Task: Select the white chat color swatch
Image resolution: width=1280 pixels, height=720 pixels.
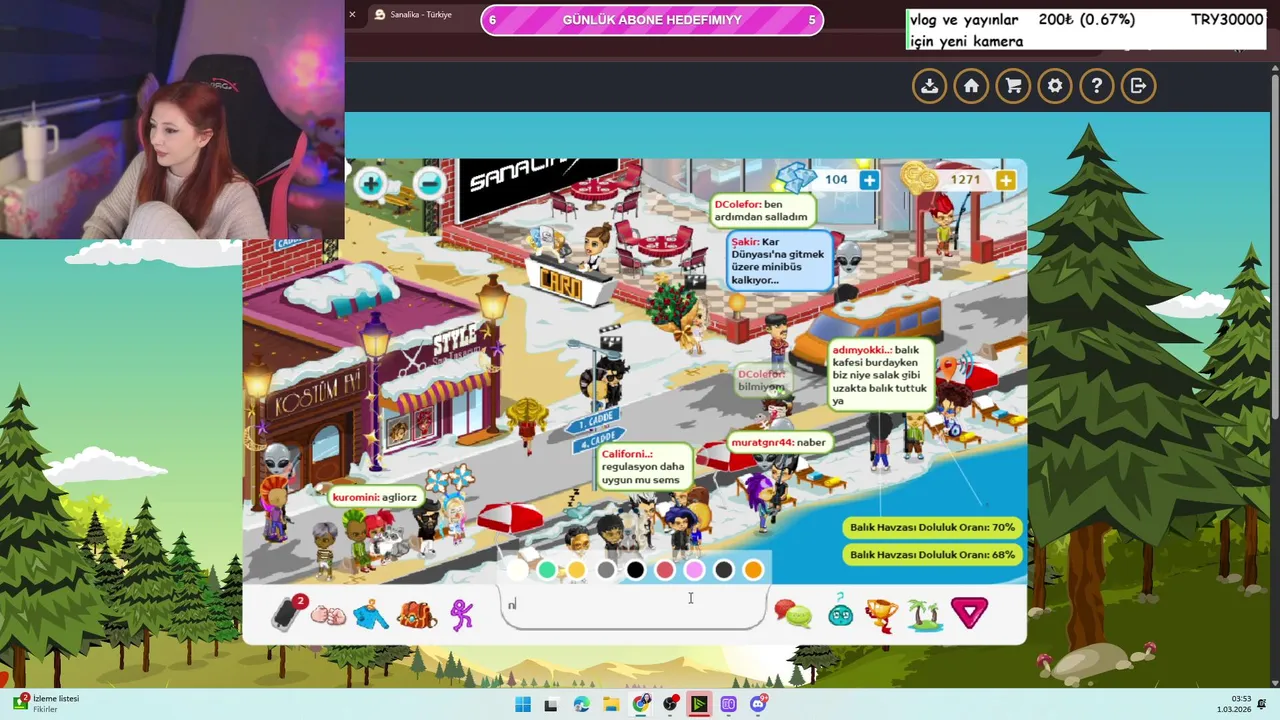Action: coord(517,570)
